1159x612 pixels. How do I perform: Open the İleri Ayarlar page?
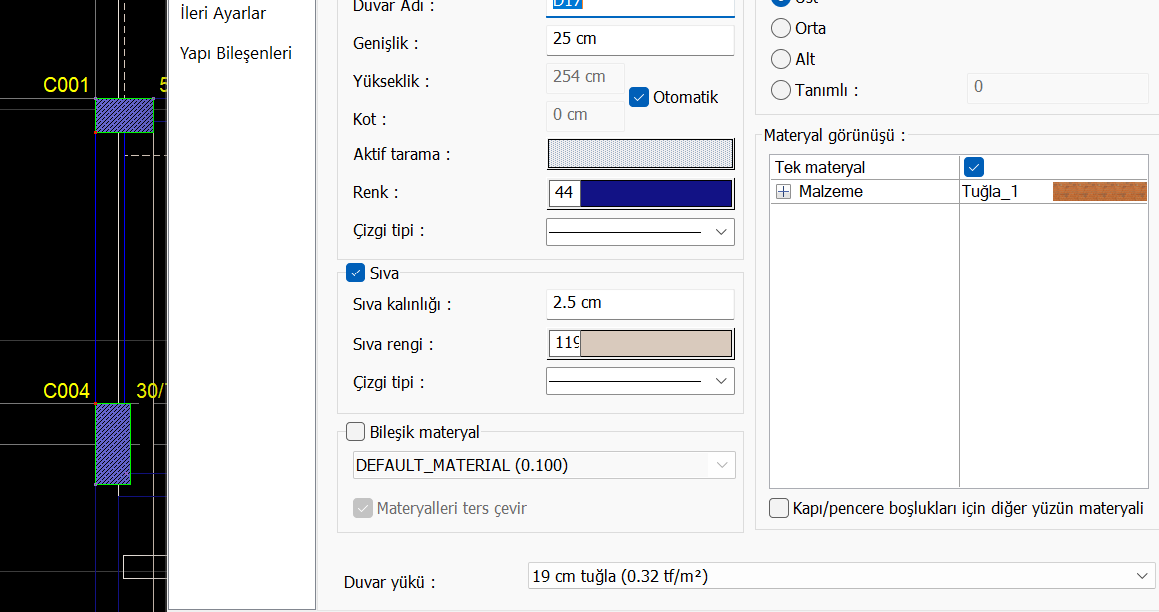222,14
